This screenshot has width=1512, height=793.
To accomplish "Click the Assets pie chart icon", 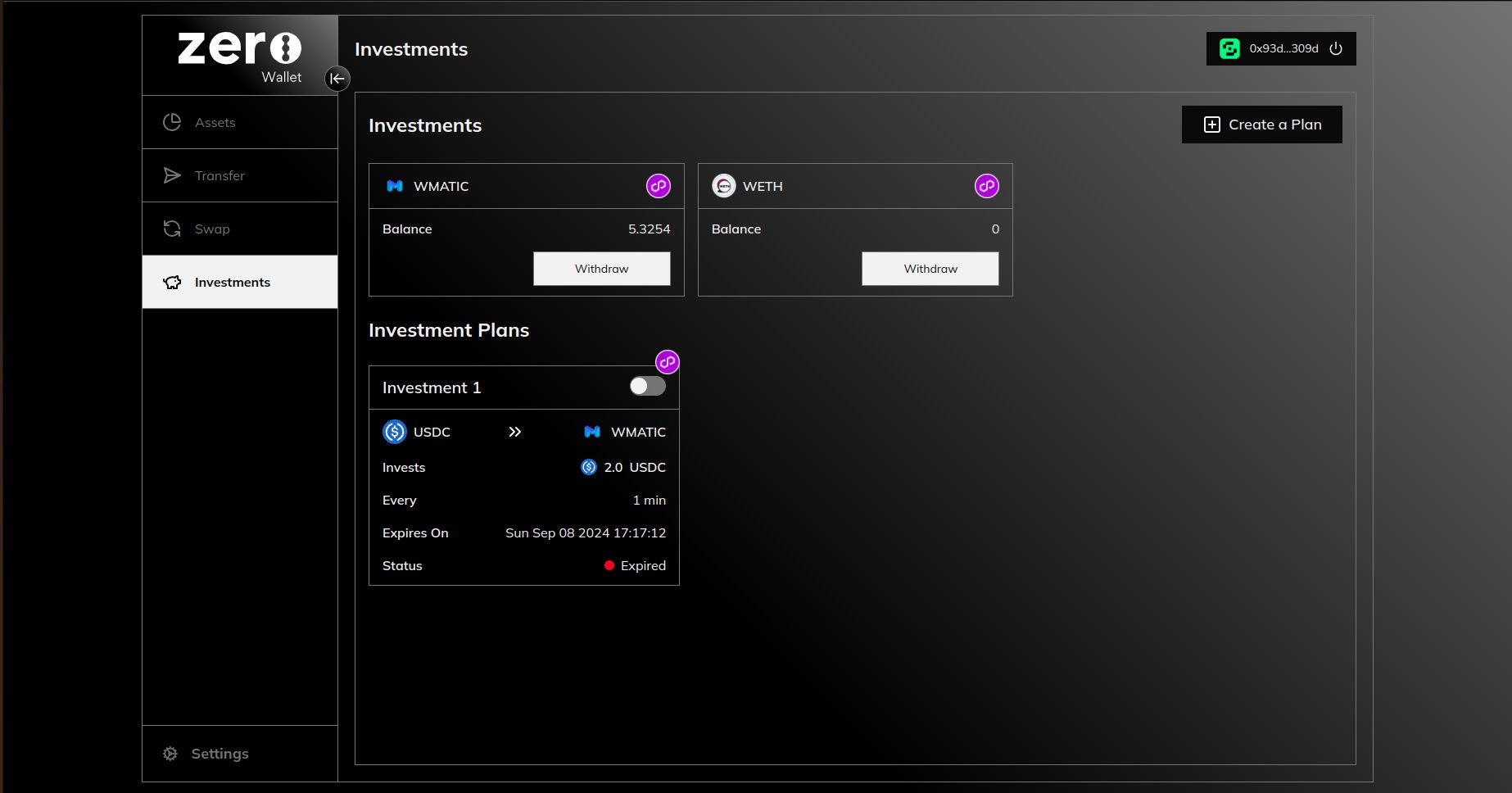I will tap(172, 122).
